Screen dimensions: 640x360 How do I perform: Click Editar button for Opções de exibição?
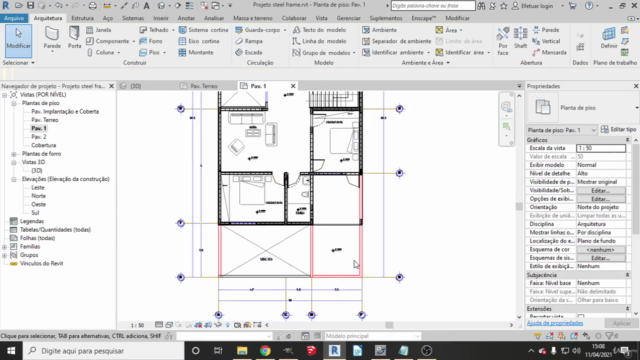click(600, 199)
